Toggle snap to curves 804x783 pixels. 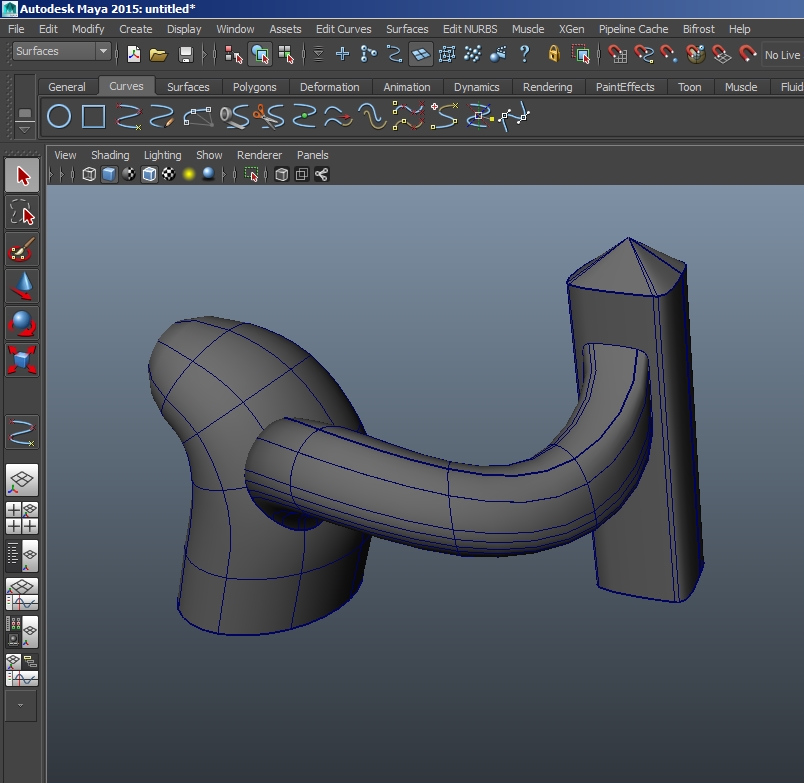644,54
